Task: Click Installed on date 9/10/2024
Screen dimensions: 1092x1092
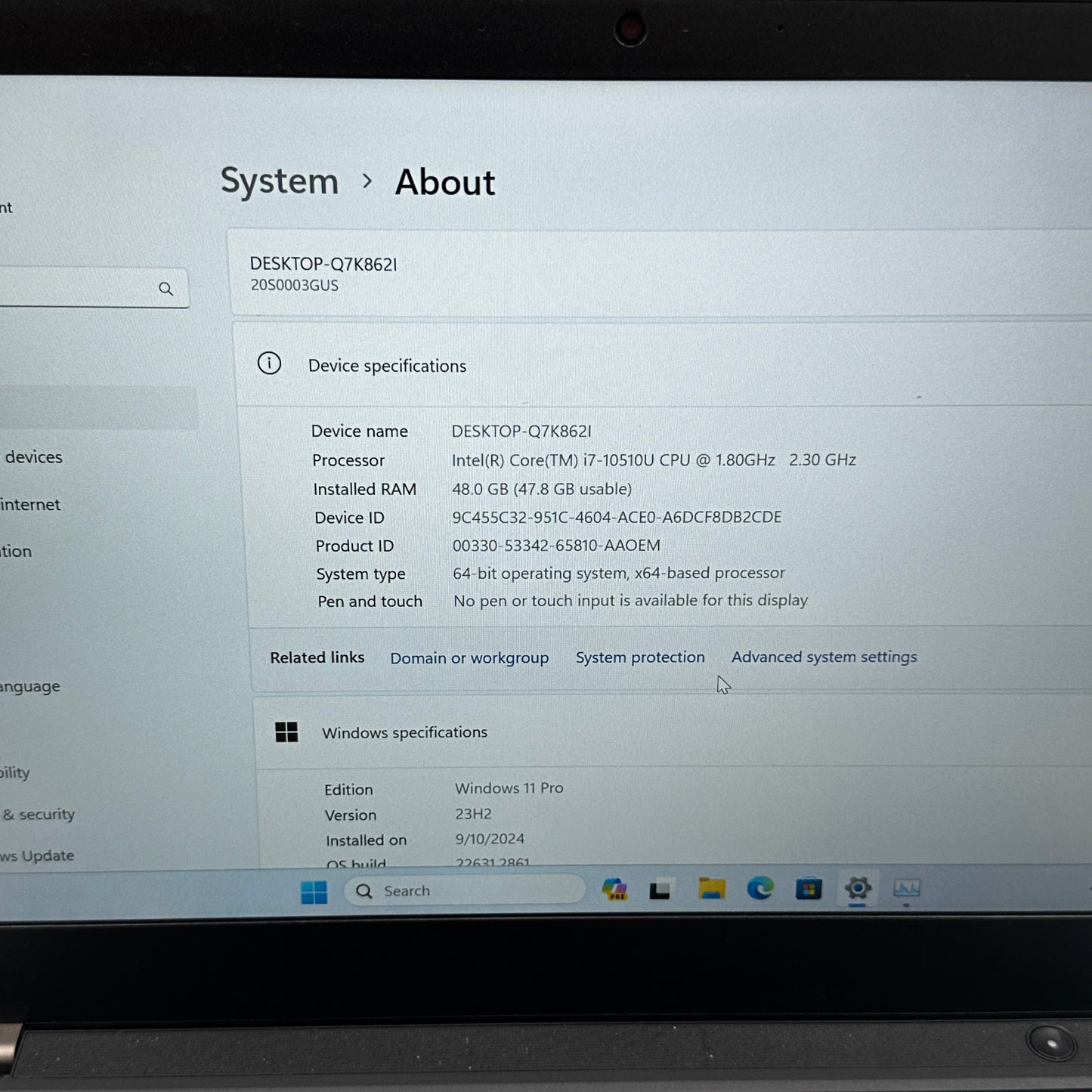Action: pos(490,839)
